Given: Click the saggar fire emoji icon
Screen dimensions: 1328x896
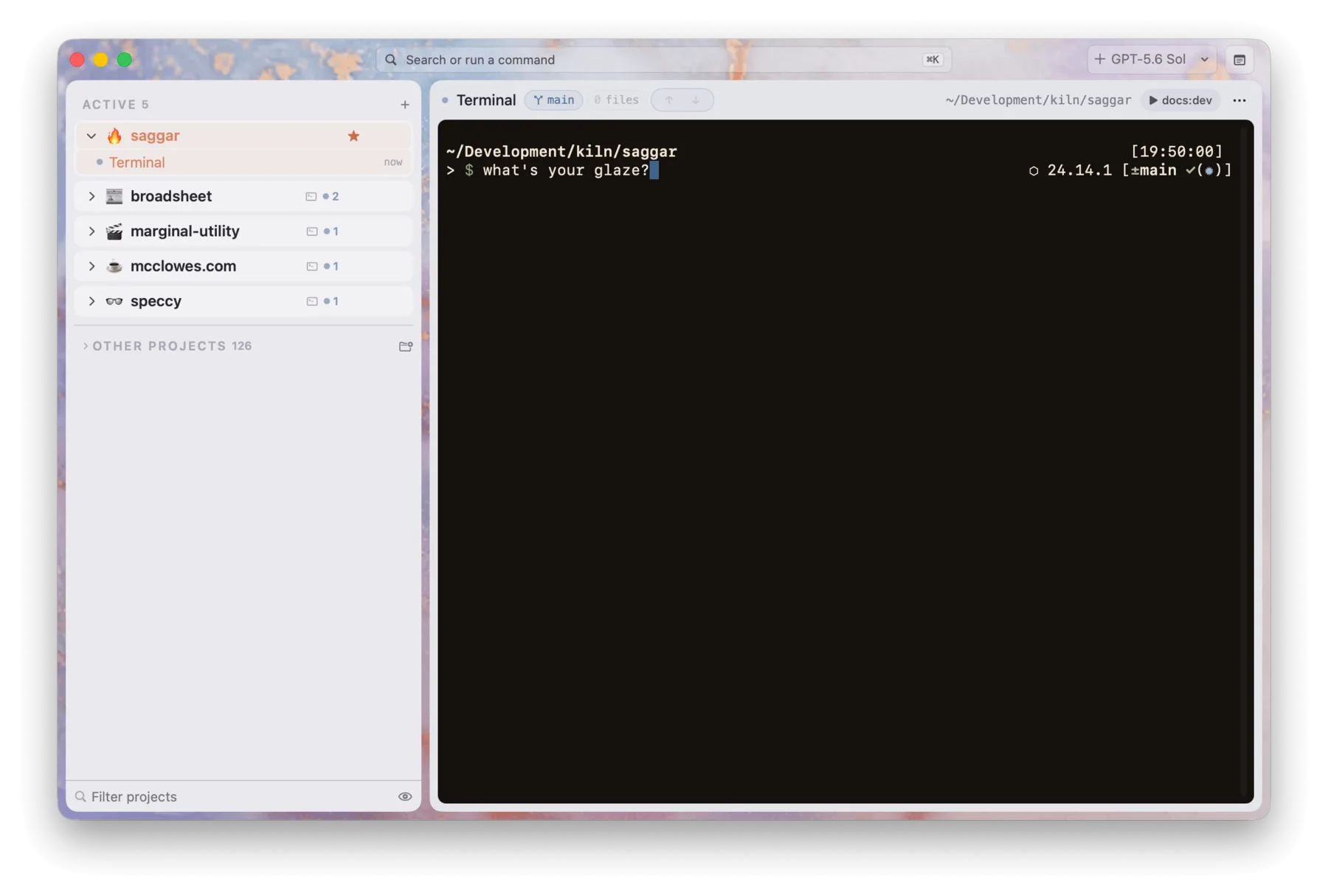Looking at the screenshot, I should pyautogui.click(x=114, y=136).
